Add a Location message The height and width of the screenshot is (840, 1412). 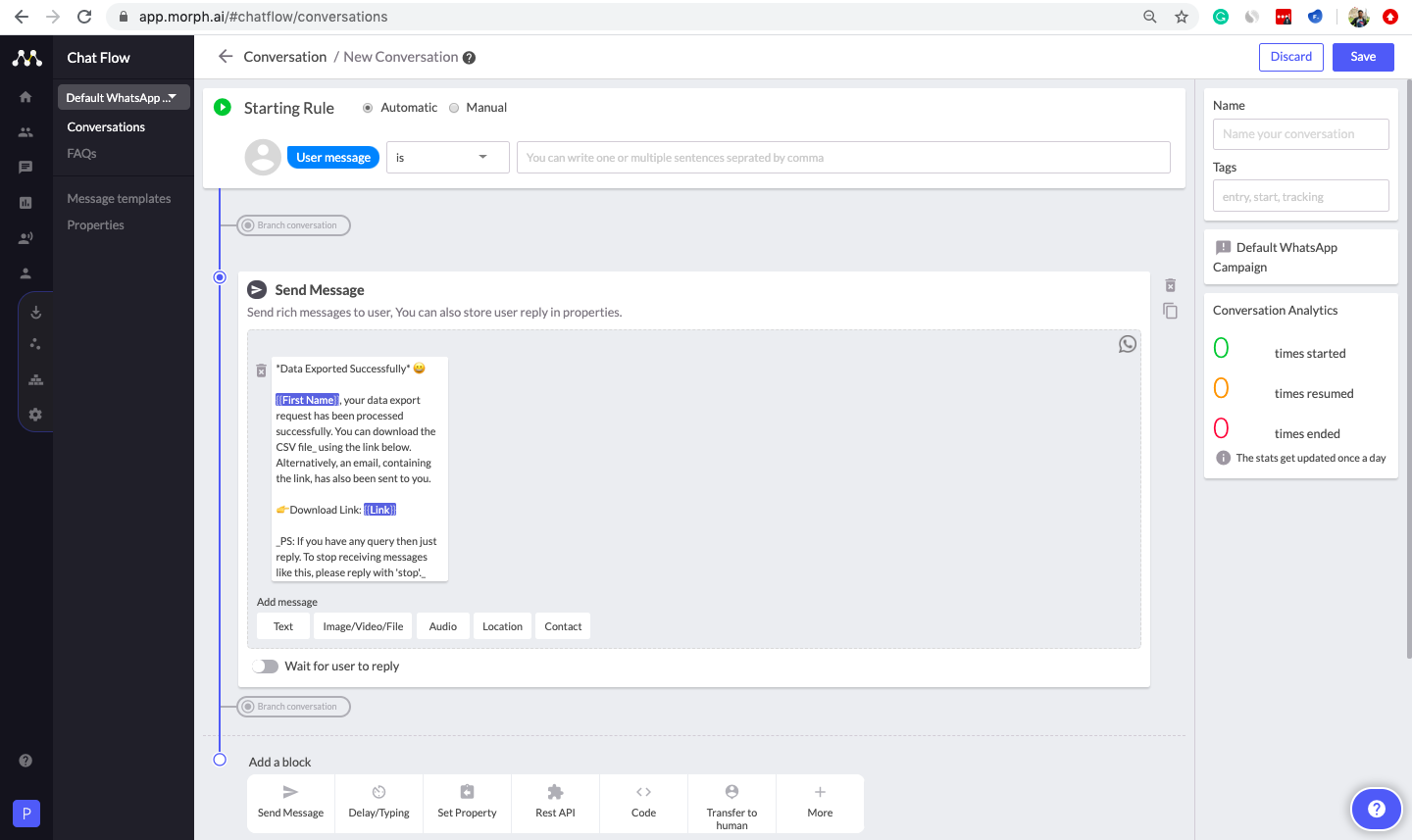click(502, 626)
